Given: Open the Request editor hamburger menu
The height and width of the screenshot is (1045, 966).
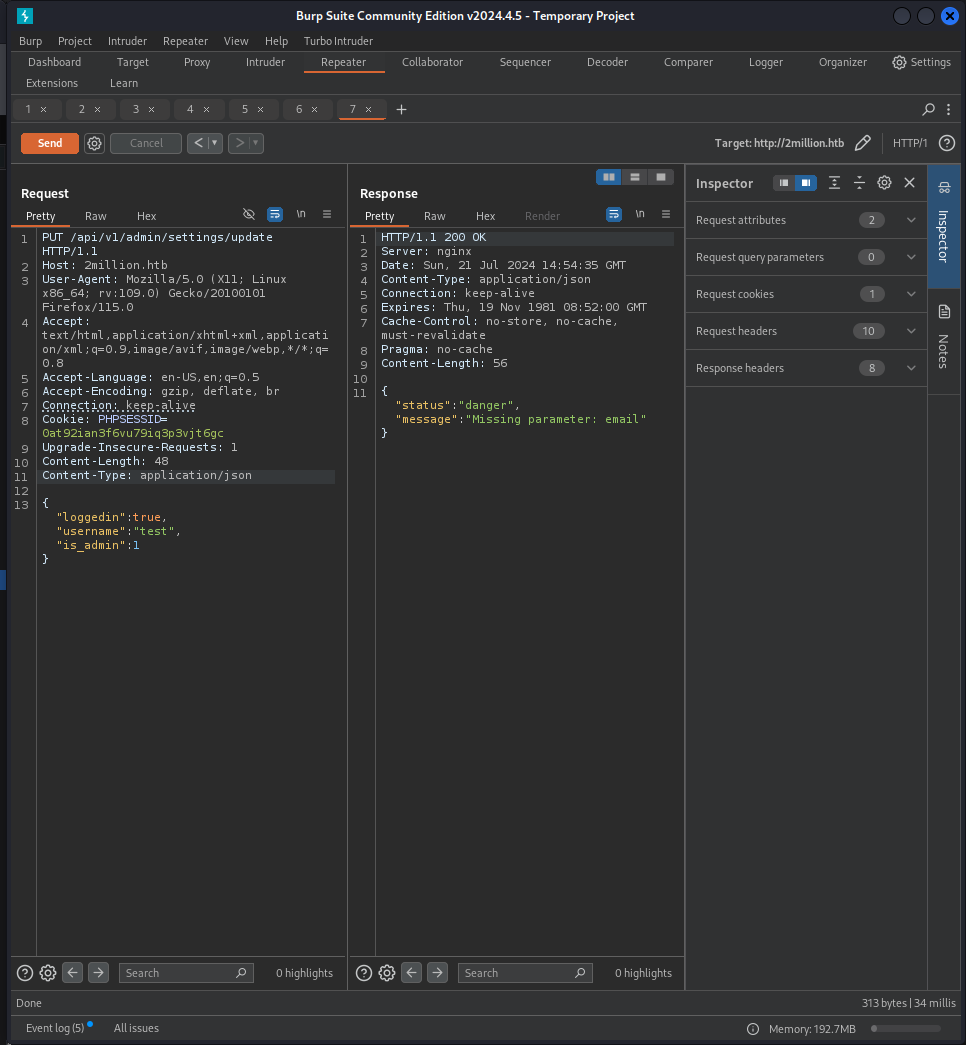Looking at the screenshot, I should click(327, 214).
